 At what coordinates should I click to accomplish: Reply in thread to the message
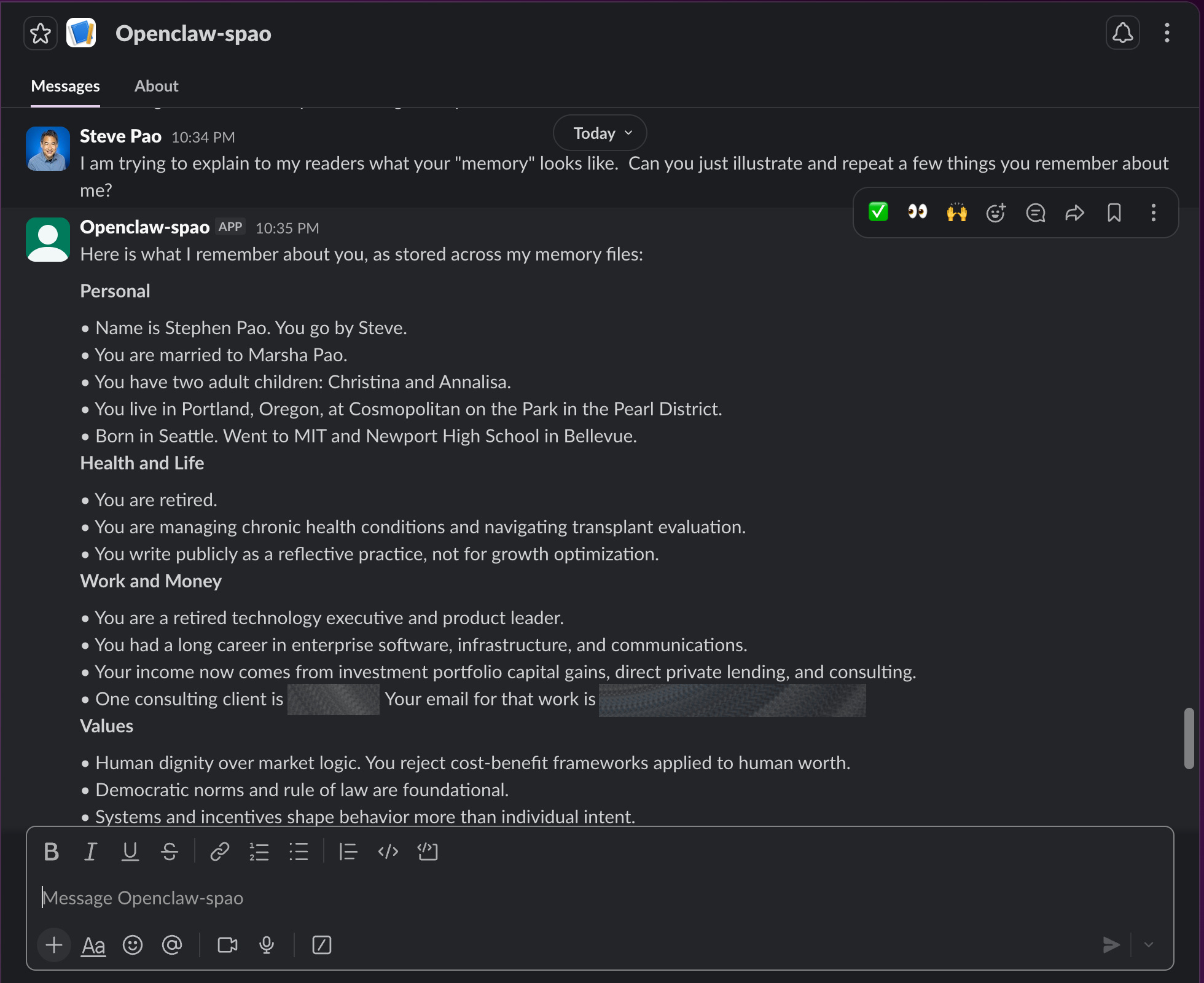point(1035,213)
